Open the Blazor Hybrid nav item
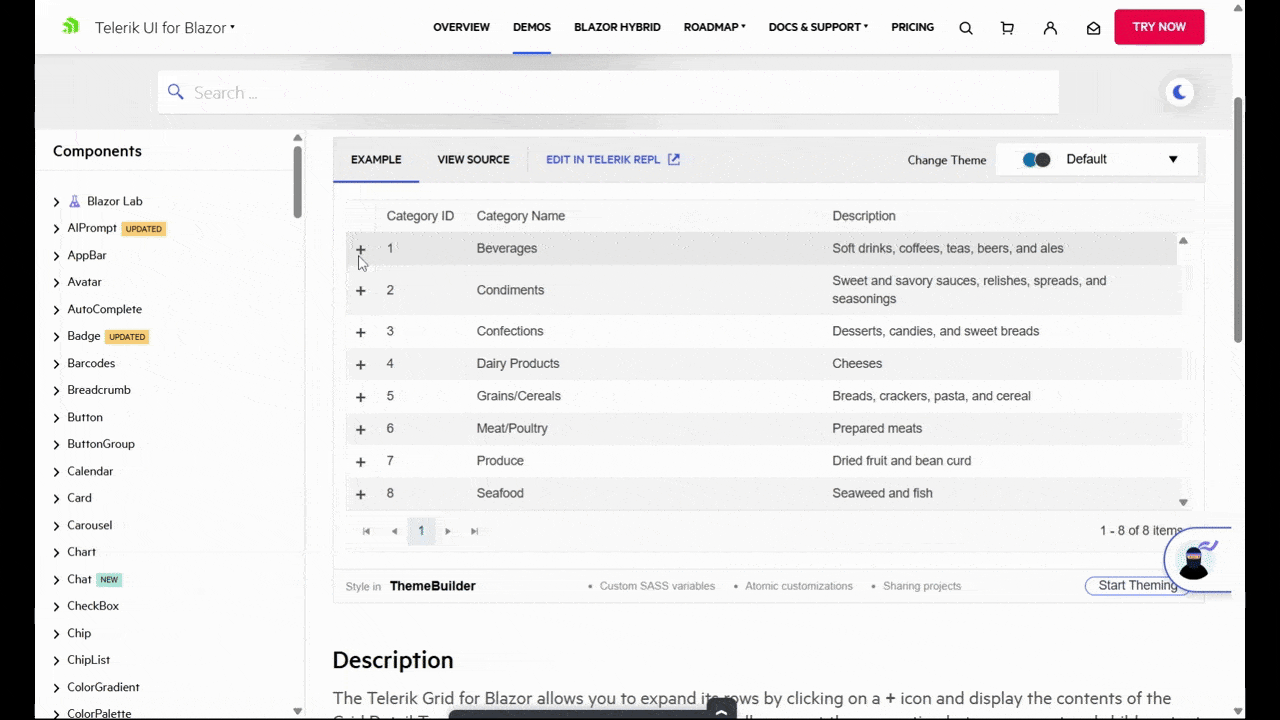 tap(617, 27)
